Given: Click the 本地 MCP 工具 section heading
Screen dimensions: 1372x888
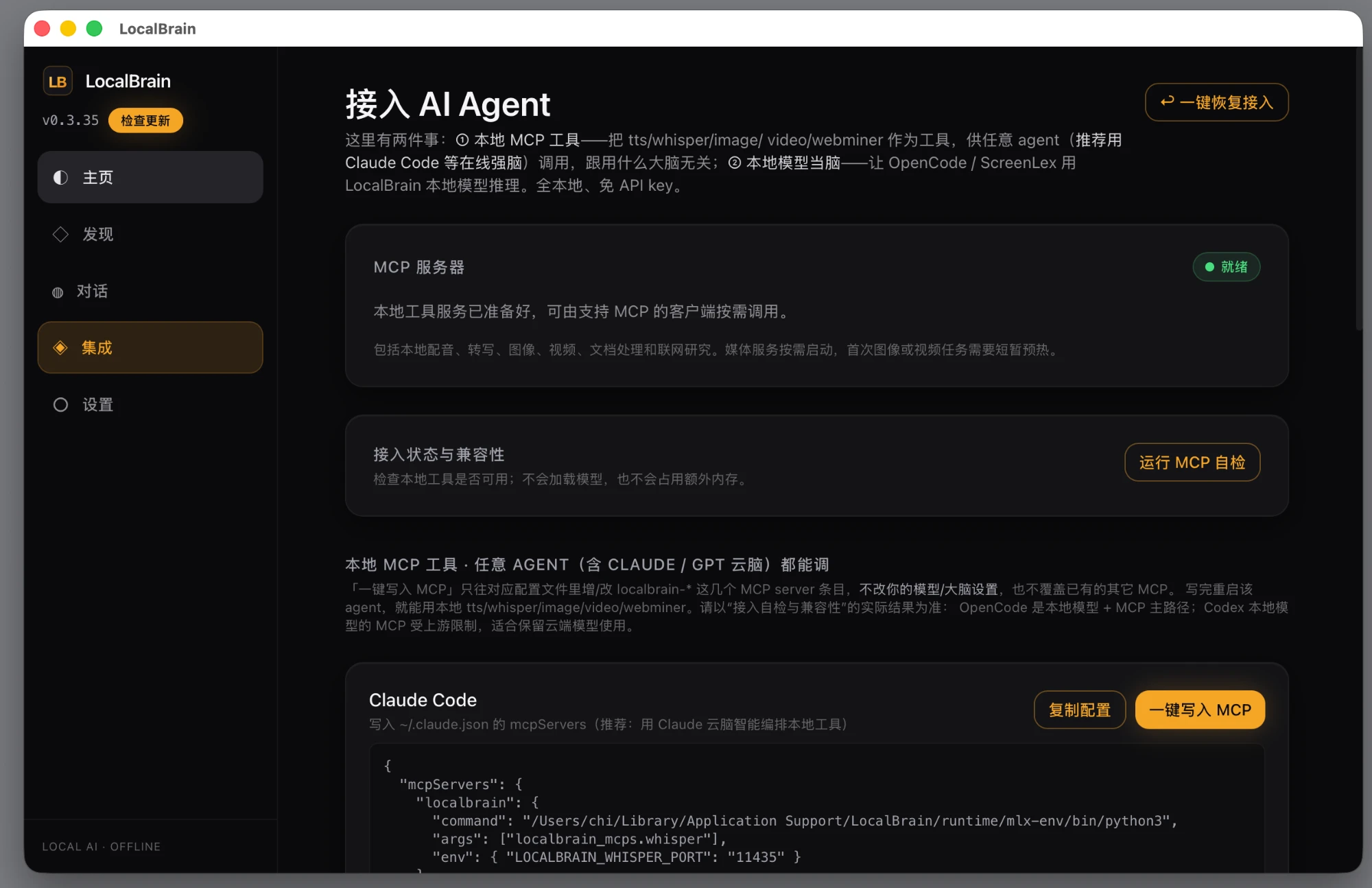Looking at the screenshot, I should 587,565.
